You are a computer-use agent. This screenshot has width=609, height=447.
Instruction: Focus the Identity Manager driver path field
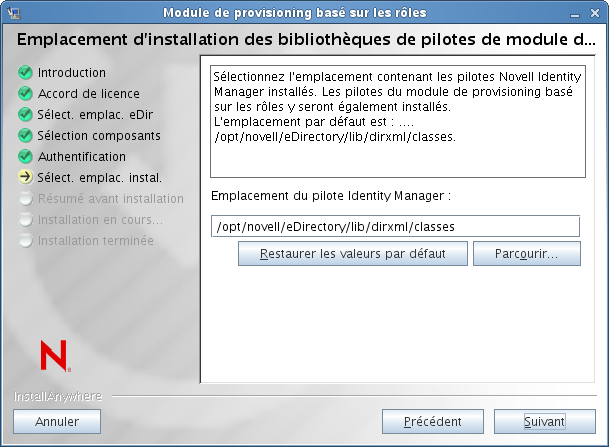396,227
